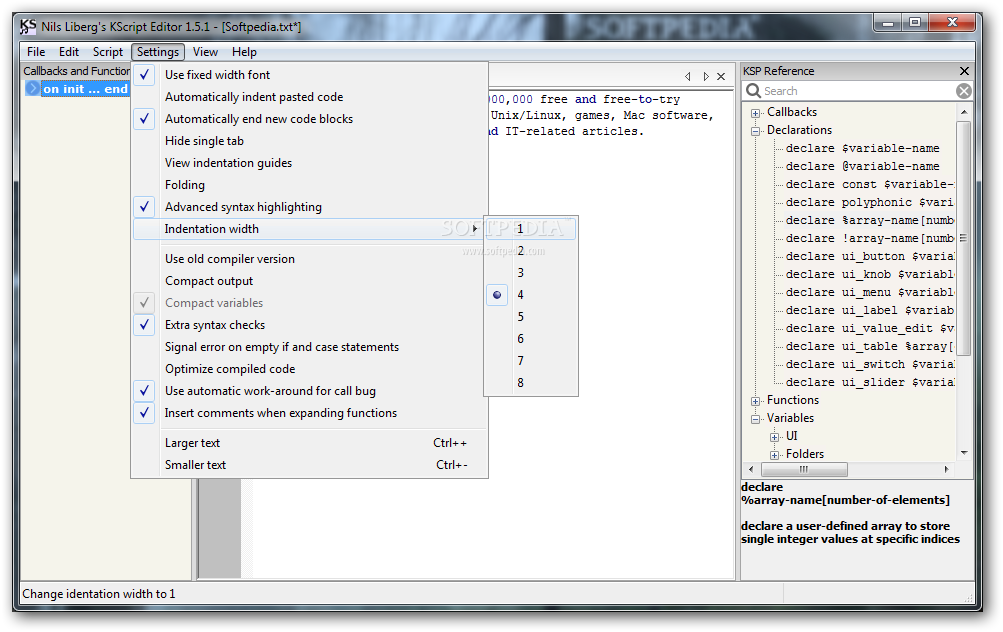Close the Settings menu via its menu bar item
The width and height of the screenshot is (1003, 632).
click(158, 52)
